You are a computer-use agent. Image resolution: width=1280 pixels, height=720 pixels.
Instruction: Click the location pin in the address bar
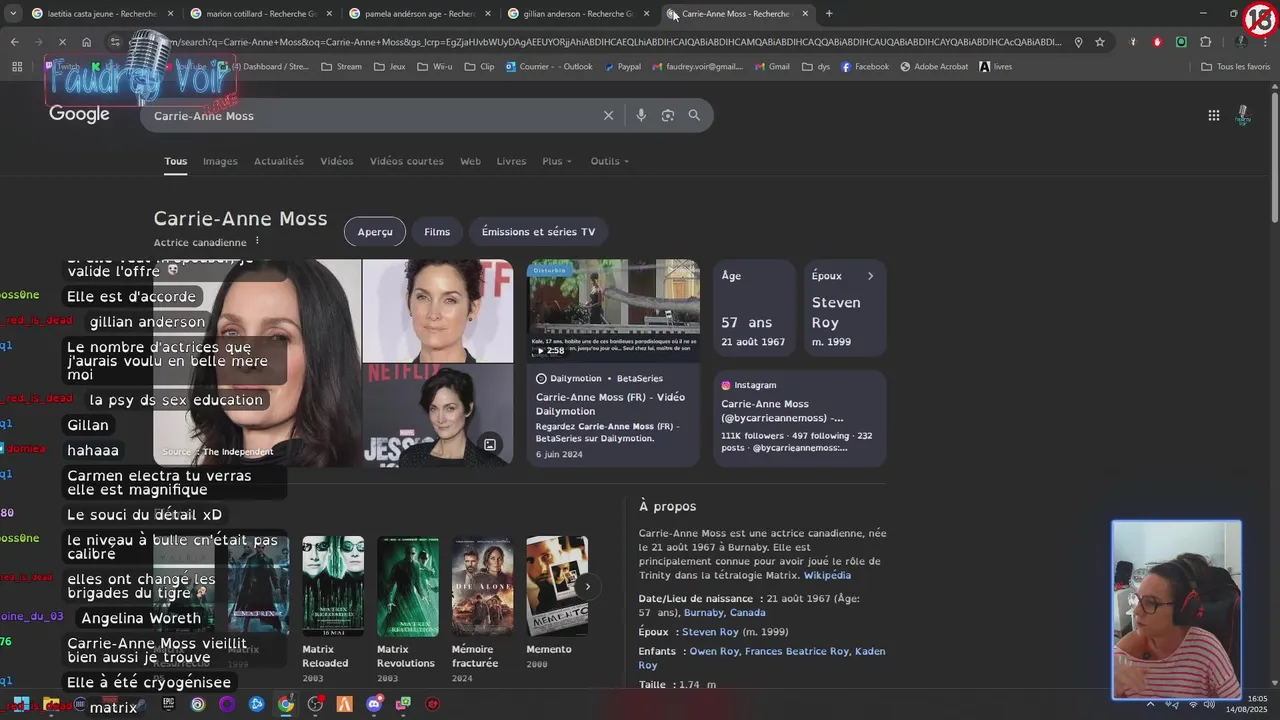click(x=1078, y=42)
